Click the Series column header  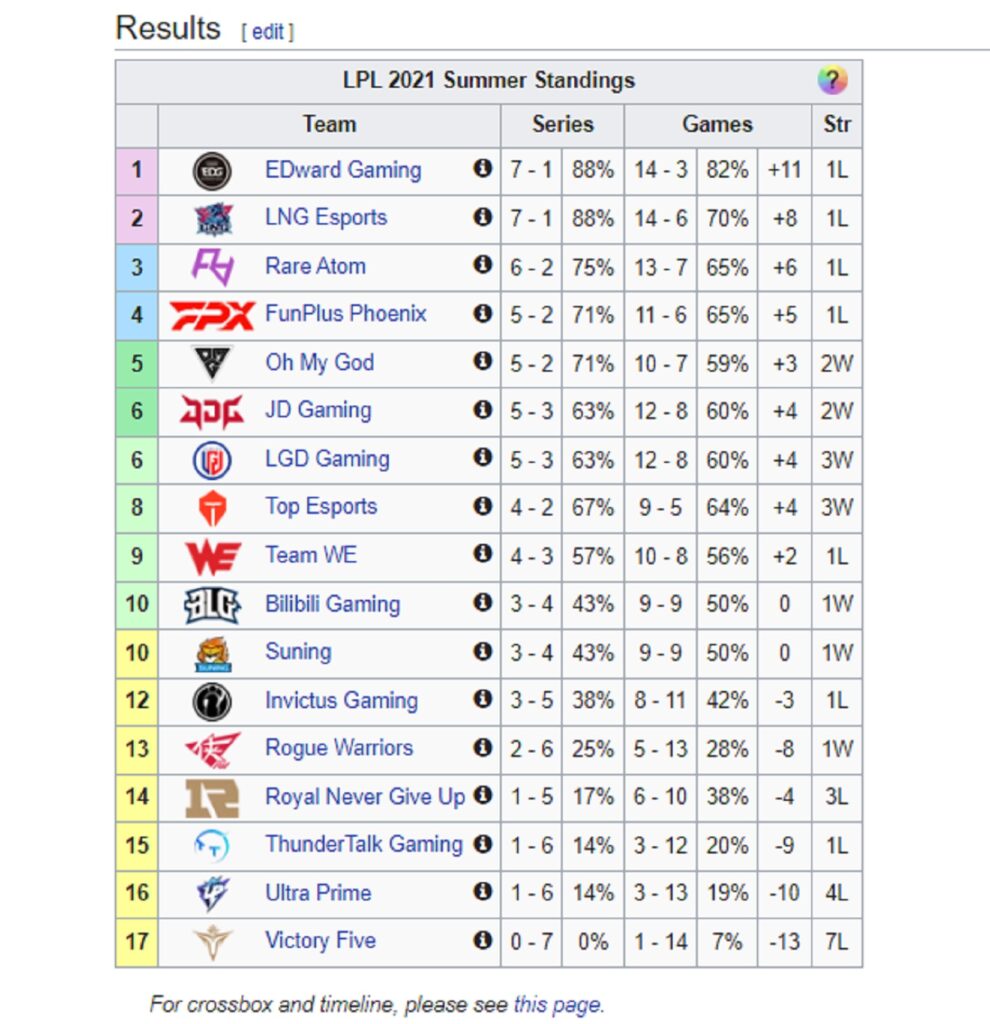563,124
